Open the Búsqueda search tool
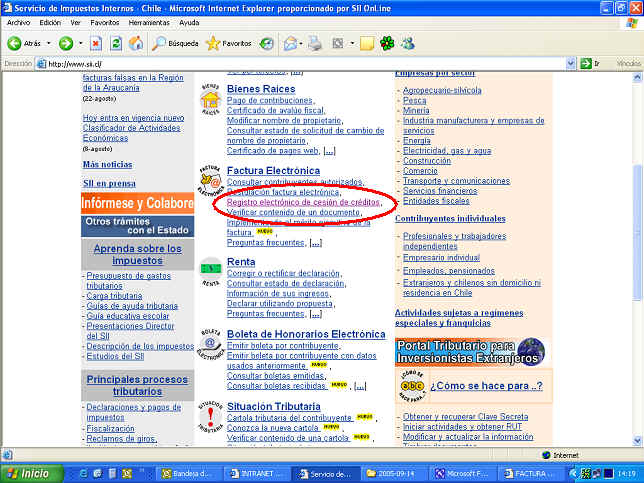 [175, 43]
